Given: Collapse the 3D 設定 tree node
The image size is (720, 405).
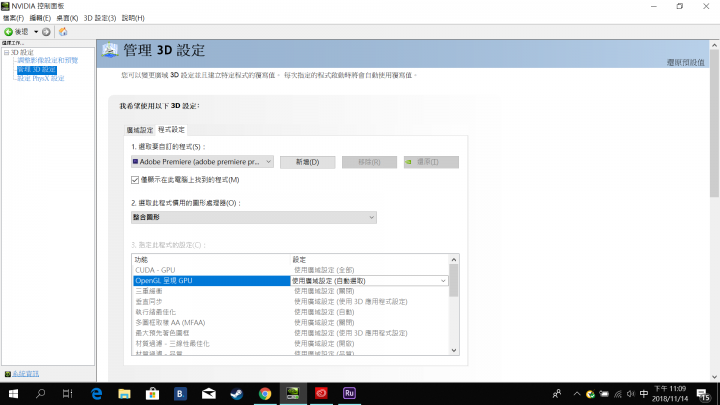Looking at the screenshot, I should click(6, 52).
